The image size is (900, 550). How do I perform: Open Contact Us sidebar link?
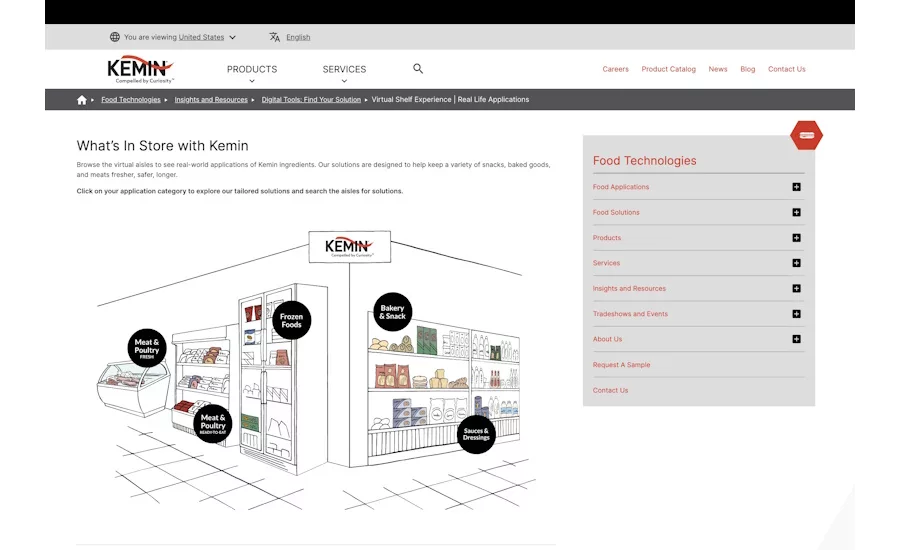point(611,390)
